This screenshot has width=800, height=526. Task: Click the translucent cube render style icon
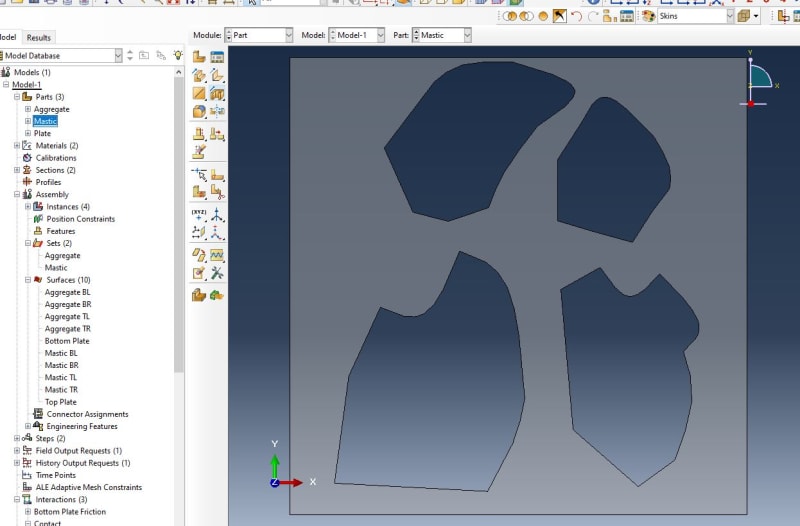point(744,16)
